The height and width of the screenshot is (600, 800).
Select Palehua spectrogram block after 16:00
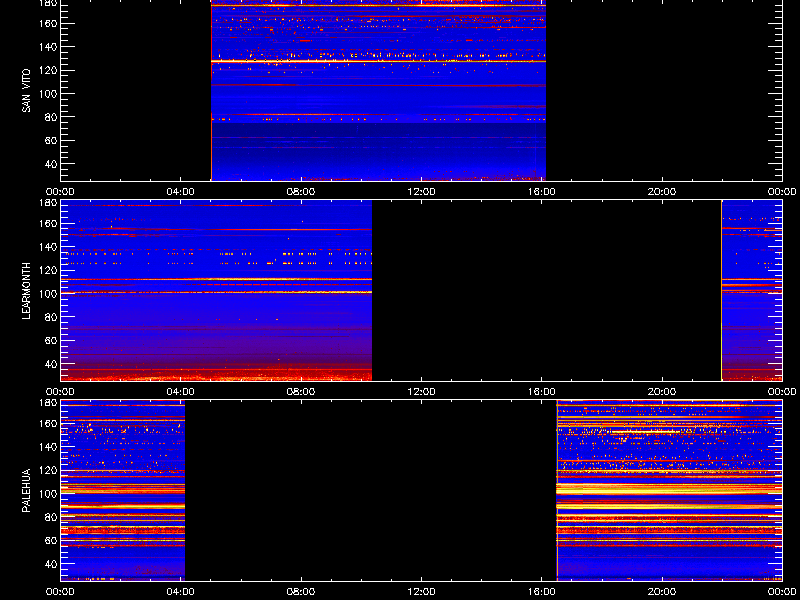pyautogui.click(x=669, y=490)
